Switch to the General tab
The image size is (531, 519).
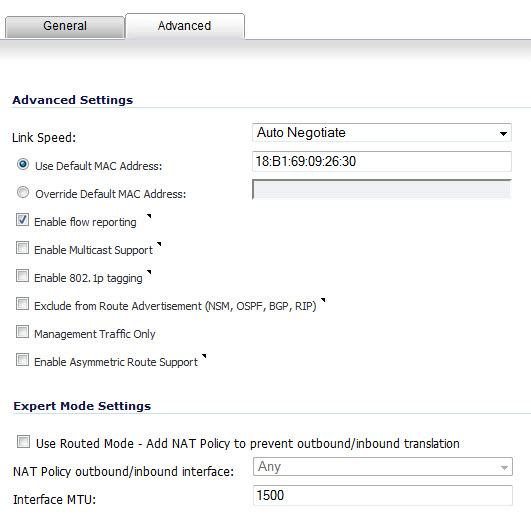coord(65,26)
